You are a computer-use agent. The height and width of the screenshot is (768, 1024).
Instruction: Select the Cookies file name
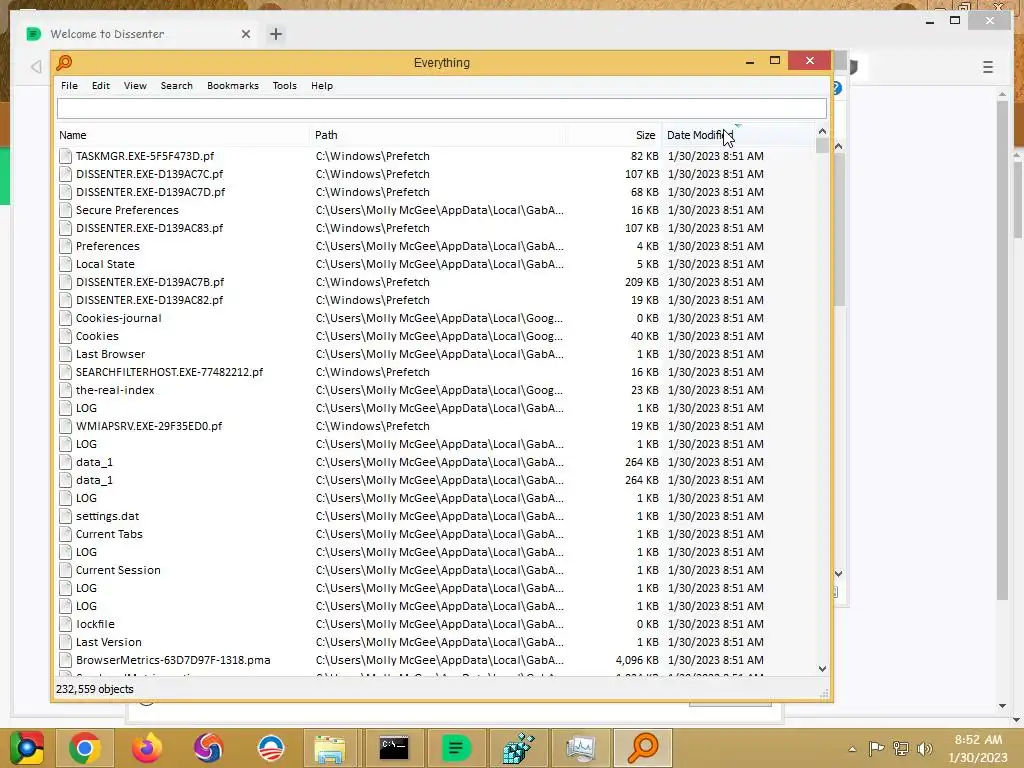(97, 336)
